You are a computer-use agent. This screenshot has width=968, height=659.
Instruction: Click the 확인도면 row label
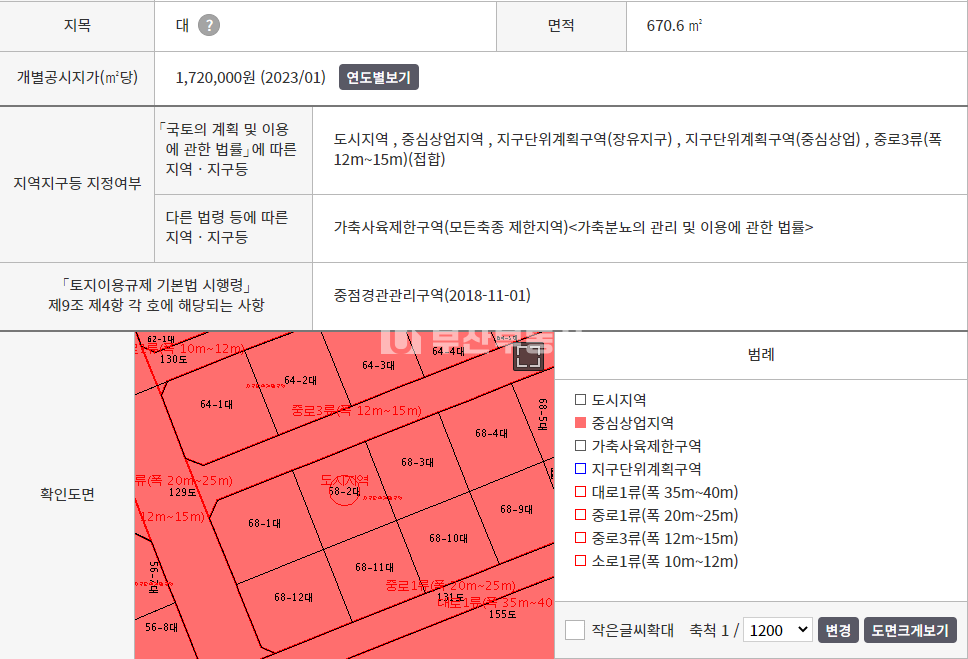[x=67, y=494]
